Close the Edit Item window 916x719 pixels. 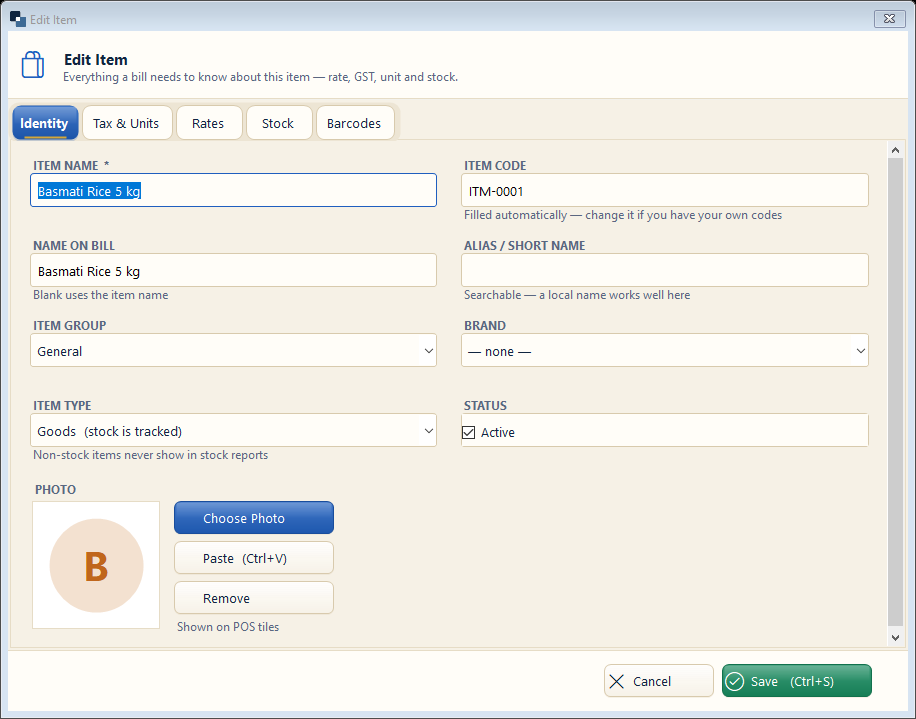coord(890,19)
